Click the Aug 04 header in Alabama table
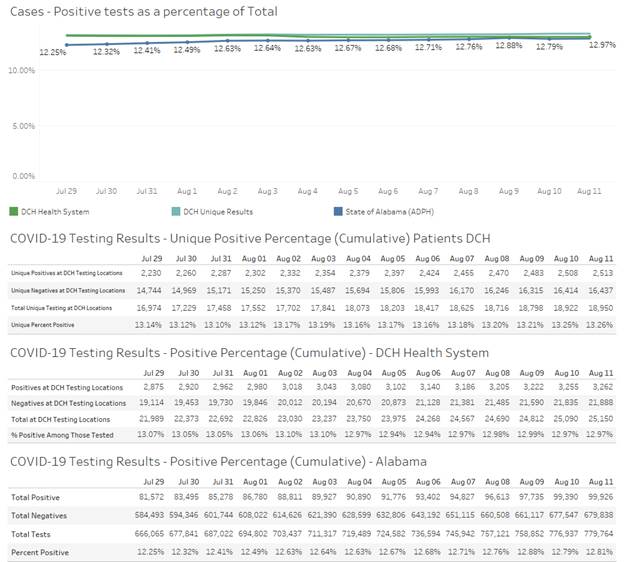 pos(359,482)
